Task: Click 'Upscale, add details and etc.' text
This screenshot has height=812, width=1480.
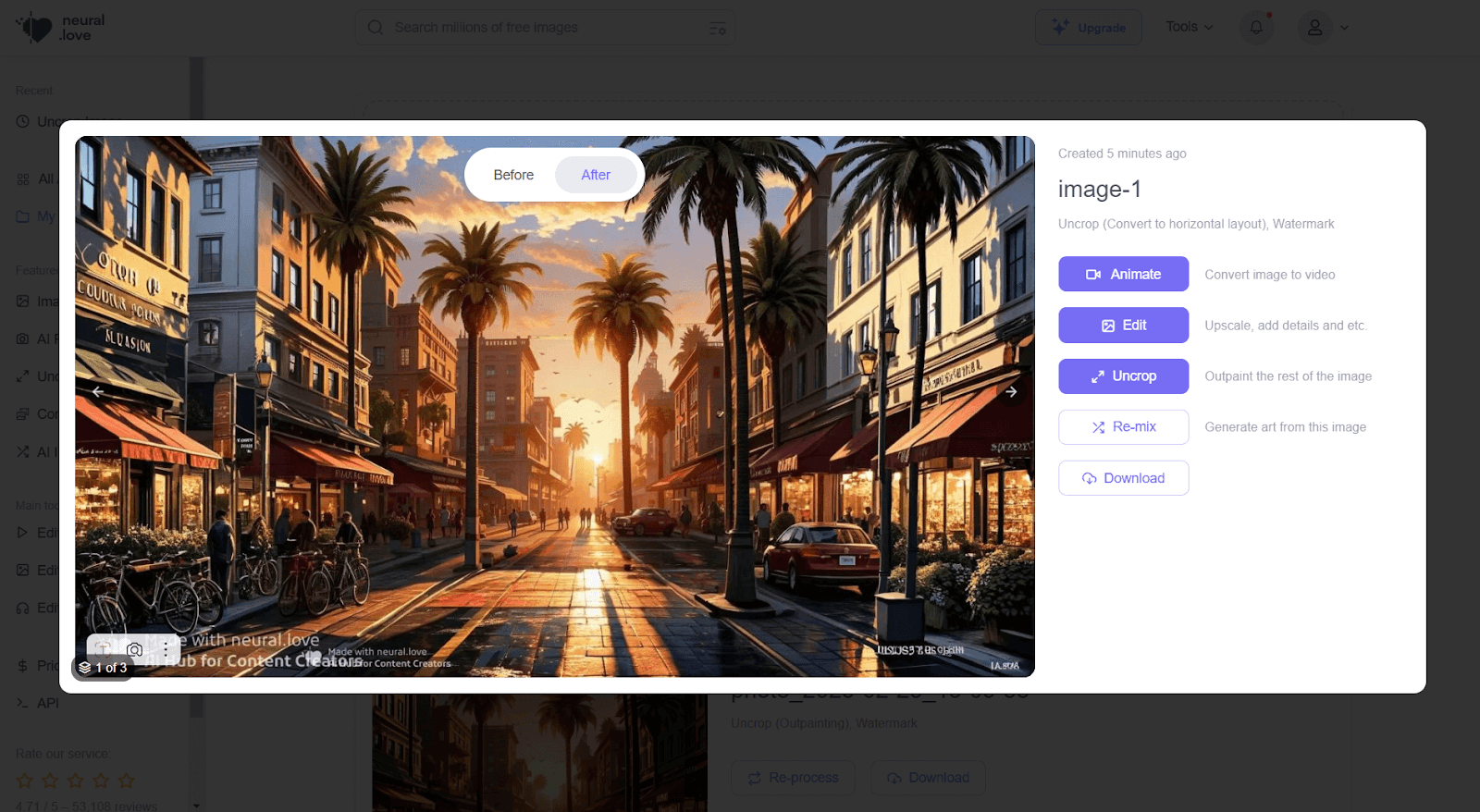Action: (x=1285, y=326)
